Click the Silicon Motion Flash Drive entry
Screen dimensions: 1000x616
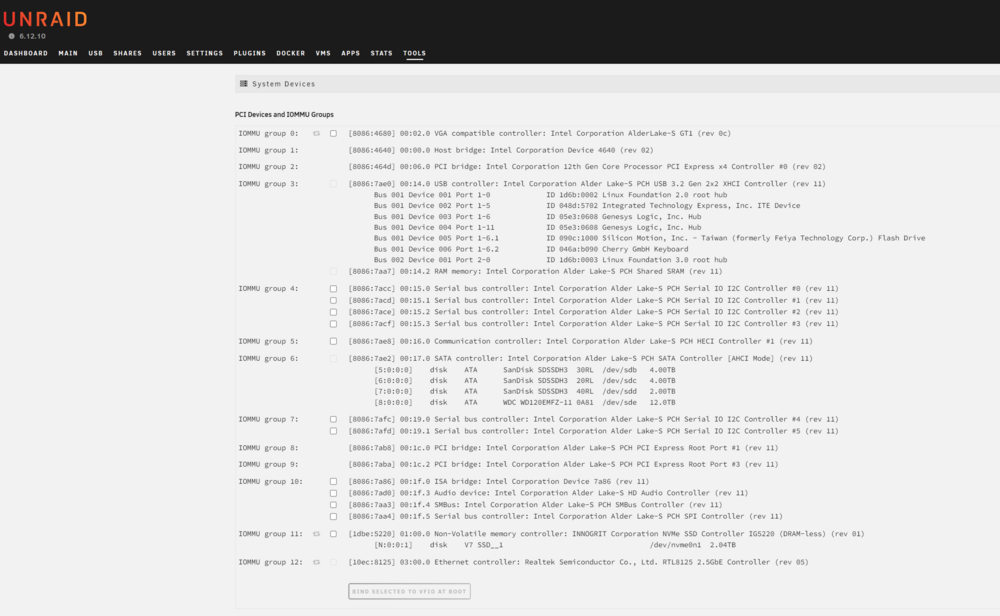click(x=649, y=238)
